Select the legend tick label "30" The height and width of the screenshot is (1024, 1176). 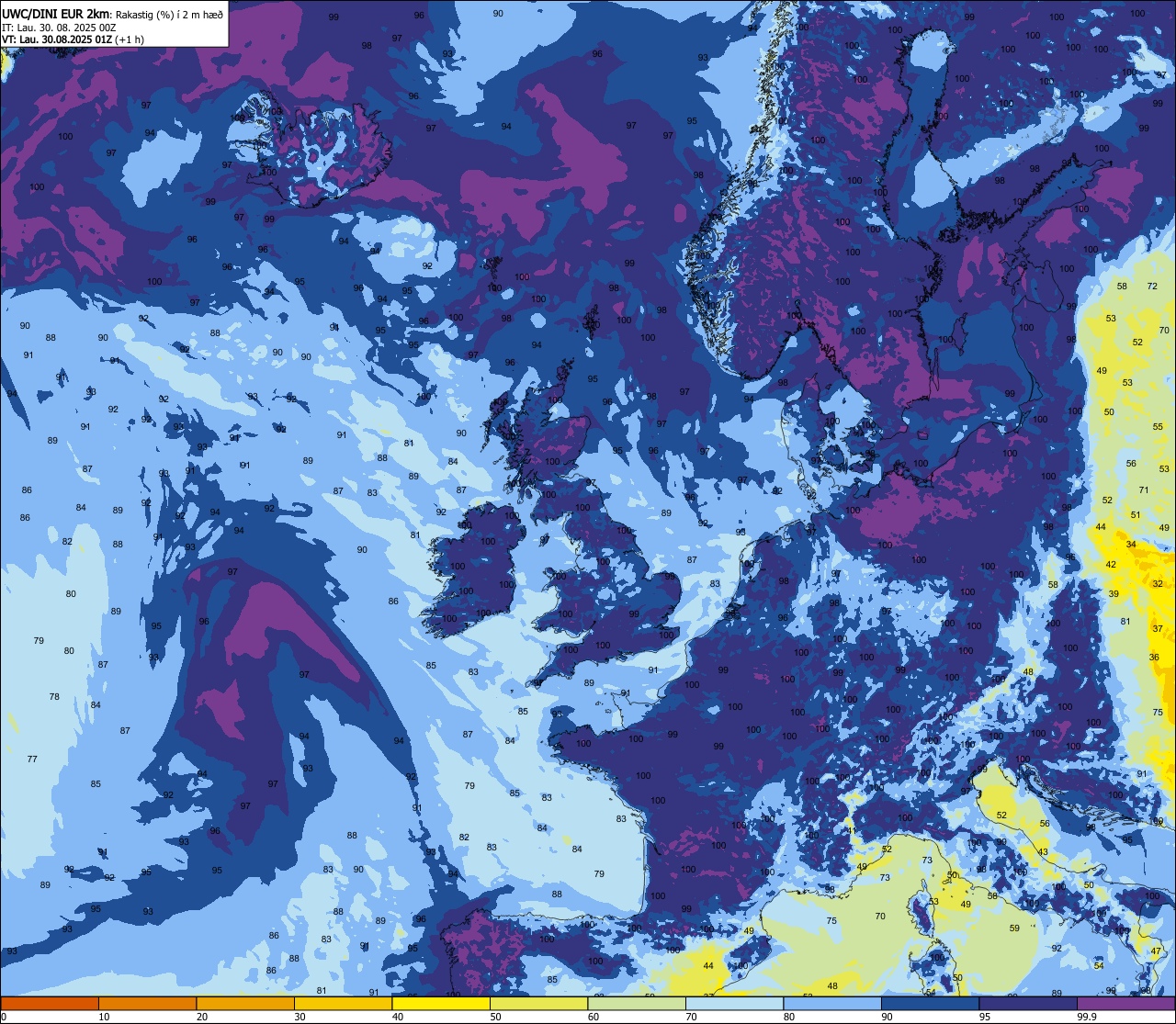point(300,1017)
